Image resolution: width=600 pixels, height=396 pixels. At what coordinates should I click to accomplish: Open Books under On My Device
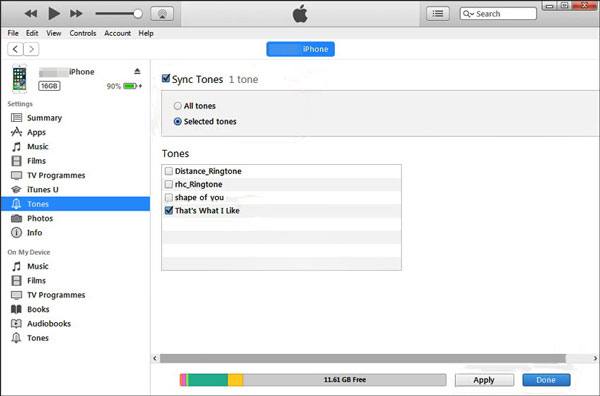(38, 309)
